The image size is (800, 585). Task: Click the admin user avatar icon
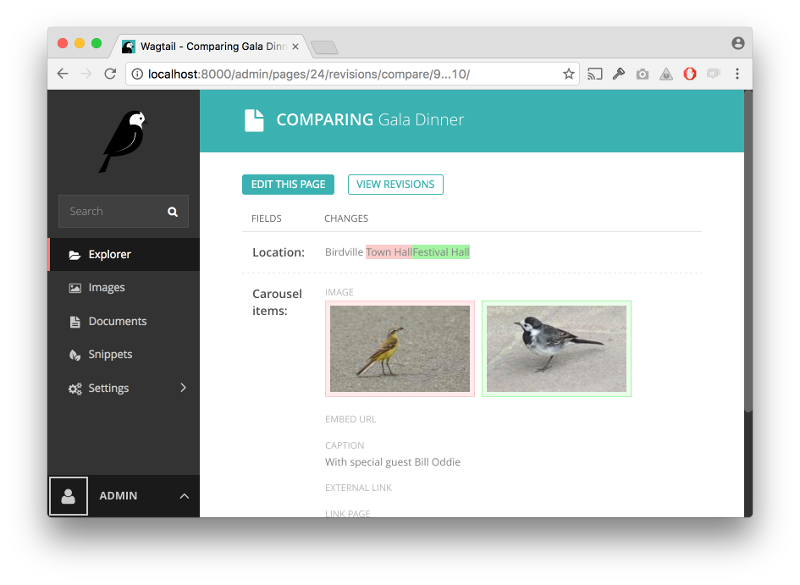[x=68, y=496]
